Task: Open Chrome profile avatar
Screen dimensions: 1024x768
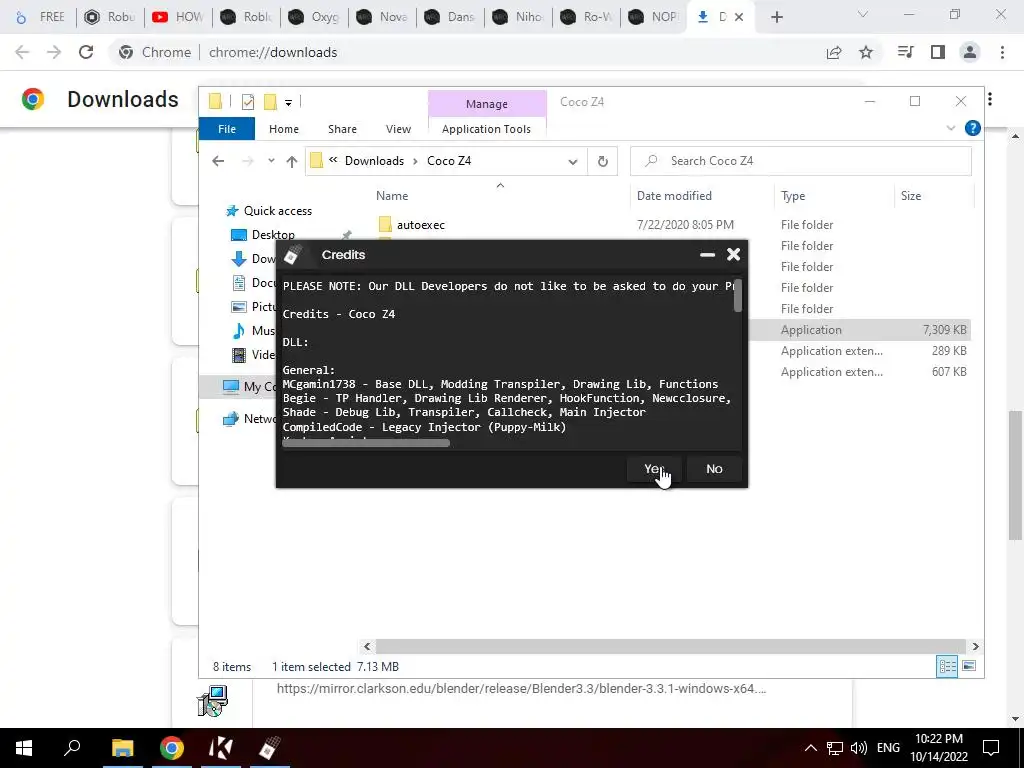Action: (x=970, y=52)
